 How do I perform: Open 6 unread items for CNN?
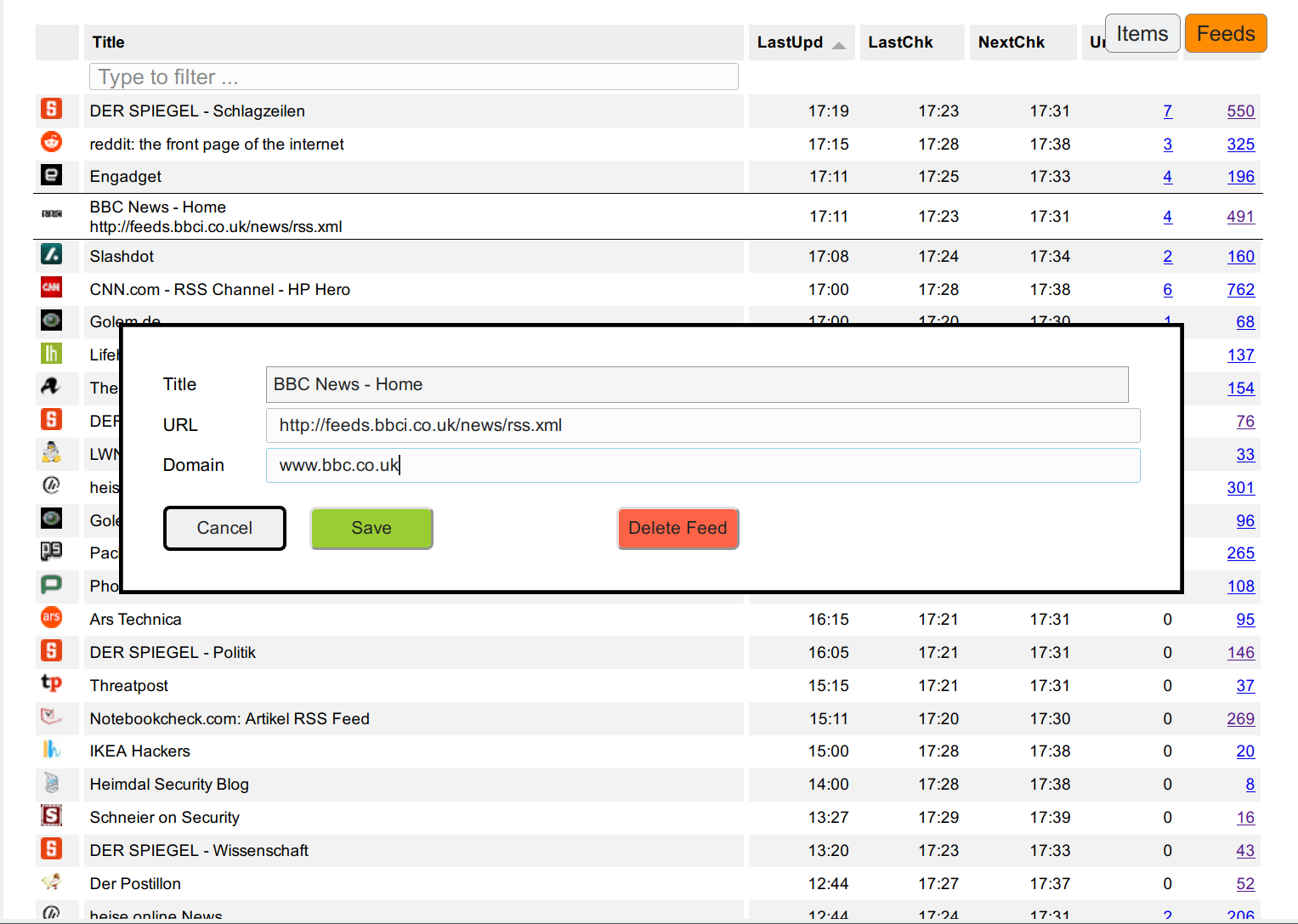(x=1168, y=290)
